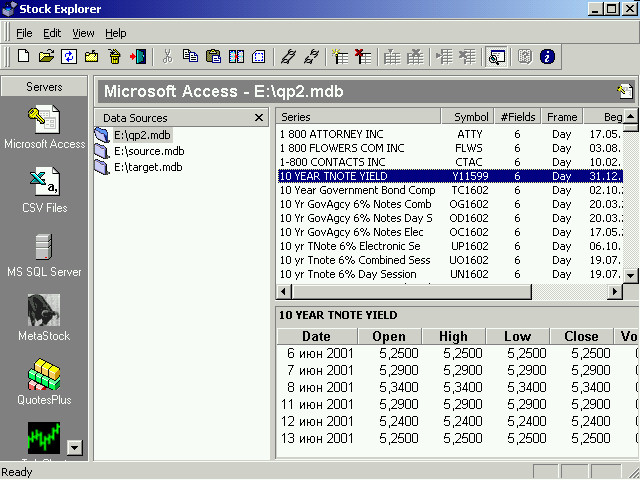Click the Open column header

tap(389, 336)
